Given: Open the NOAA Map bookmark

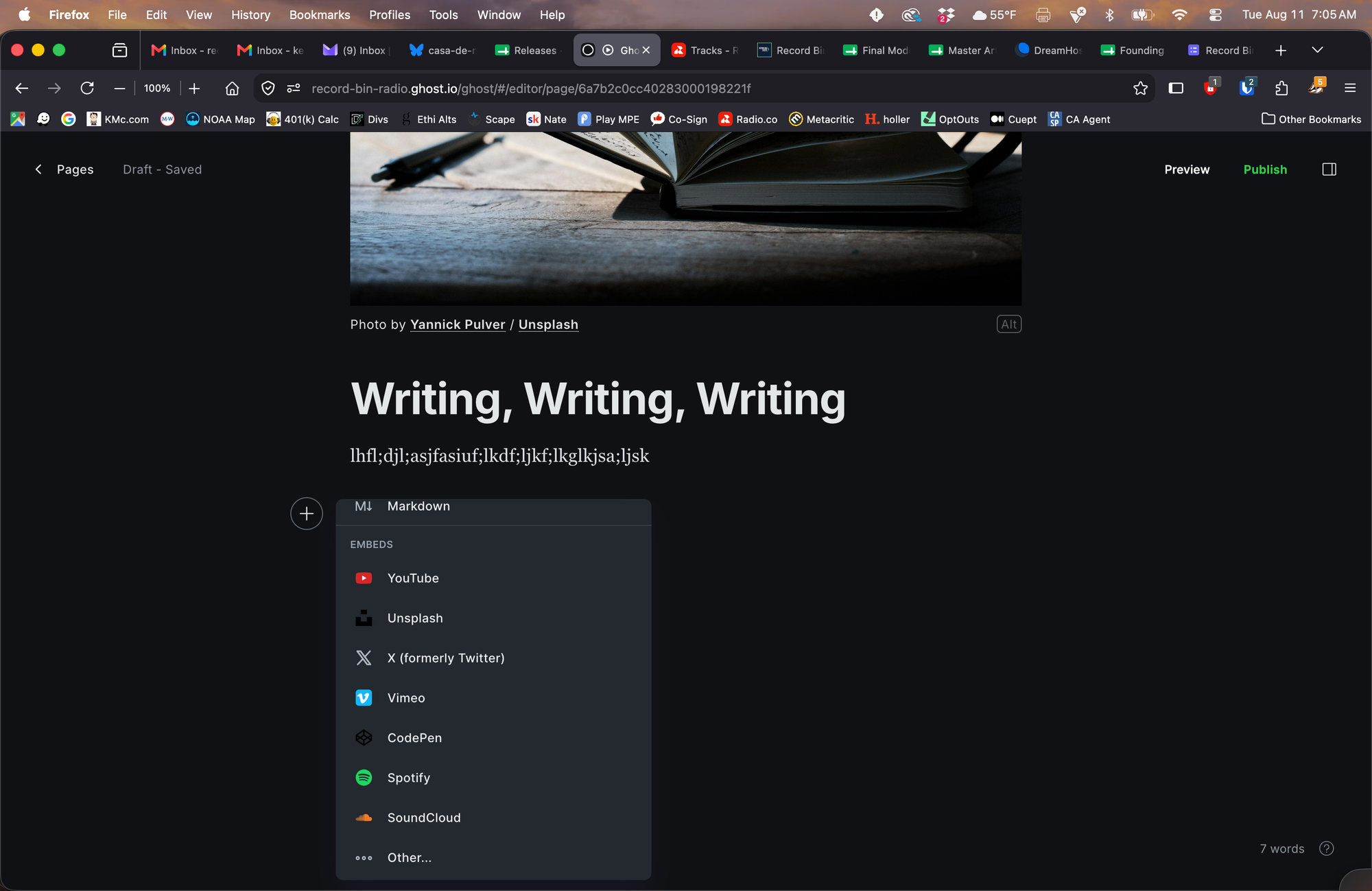Looking at the screenshot, I should (x=220, y=119).
